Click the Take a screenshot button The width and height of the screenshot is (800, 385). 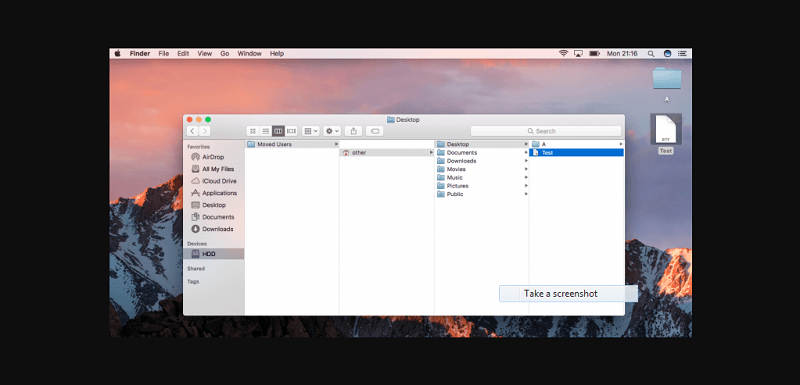point(568,294)
